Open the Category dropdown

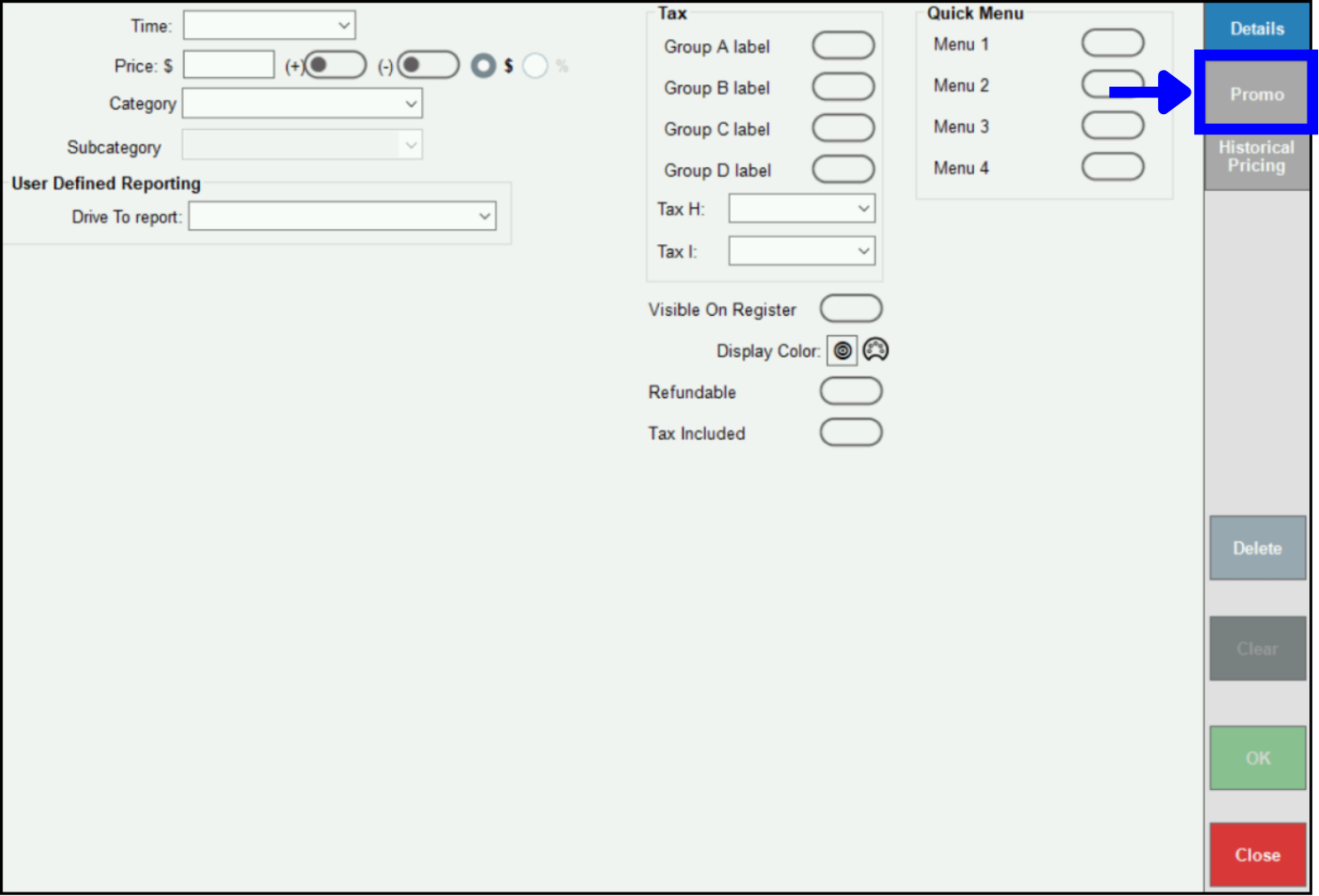(x=303, y=103)
